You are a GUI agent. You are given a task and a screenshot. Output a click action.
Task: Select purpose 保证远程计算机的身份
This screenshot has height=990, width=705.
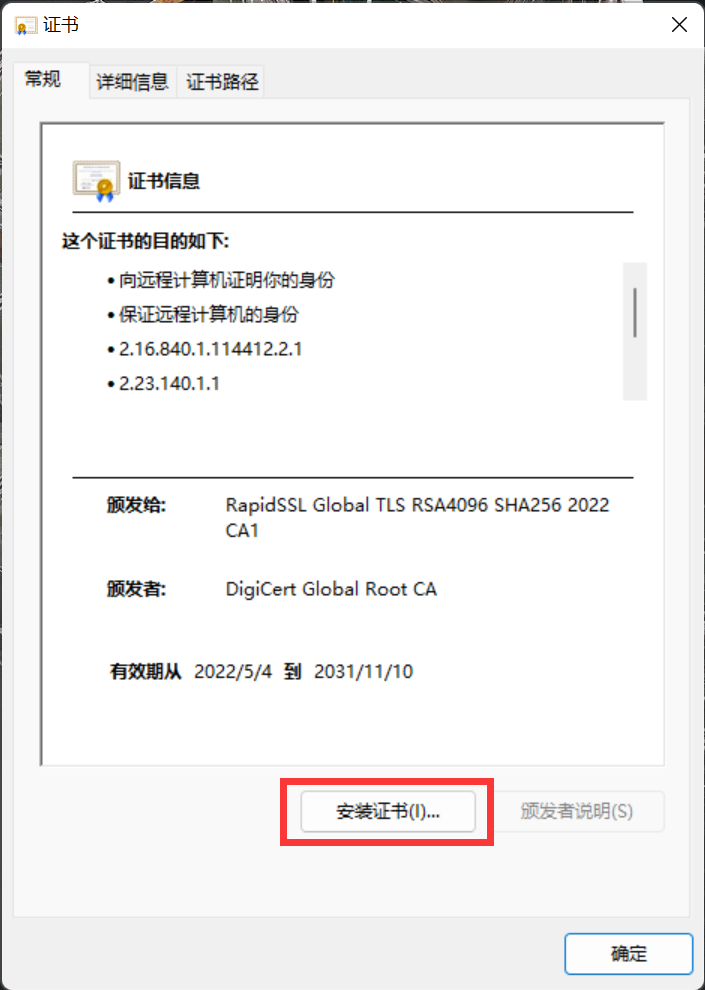208,314
